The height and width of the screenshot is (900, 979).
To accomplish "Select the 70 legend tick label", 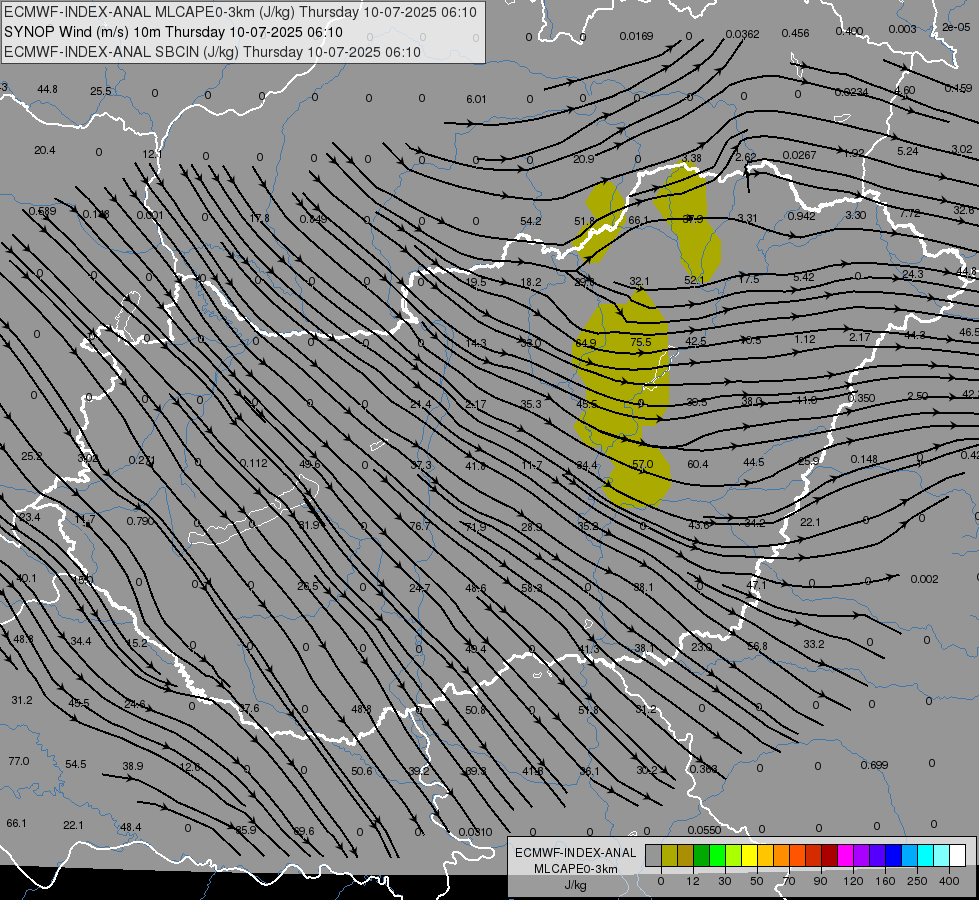I will (789, 881).
